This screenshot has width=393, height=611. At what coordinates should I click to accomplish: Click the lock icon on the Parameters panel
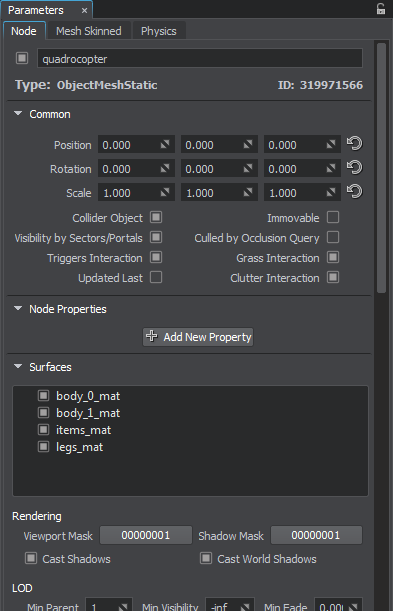coord(381,9)
